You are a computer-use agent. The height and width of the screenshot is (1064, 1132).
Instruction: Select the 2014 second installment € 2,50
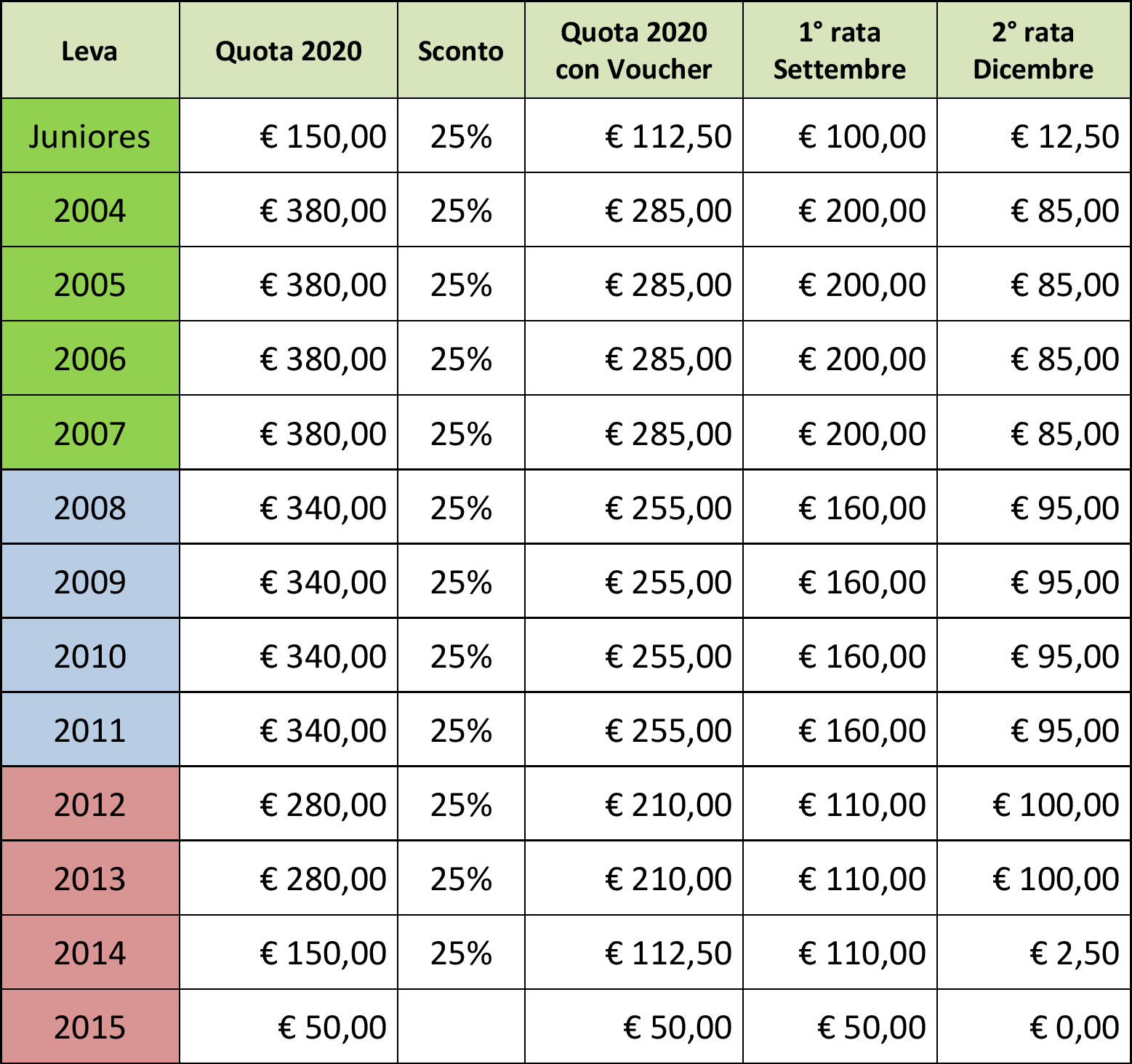coord(1034,952)
